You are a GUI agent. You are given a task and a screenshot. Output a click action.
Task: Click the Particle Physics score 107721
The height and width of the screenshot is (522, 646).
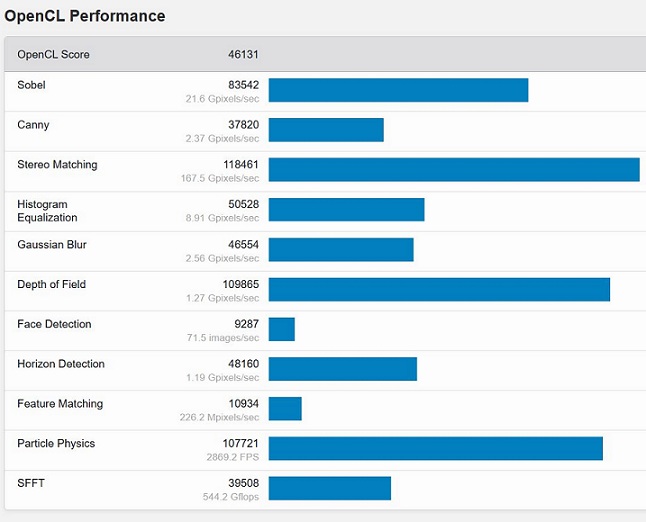[x=241, y=443]
